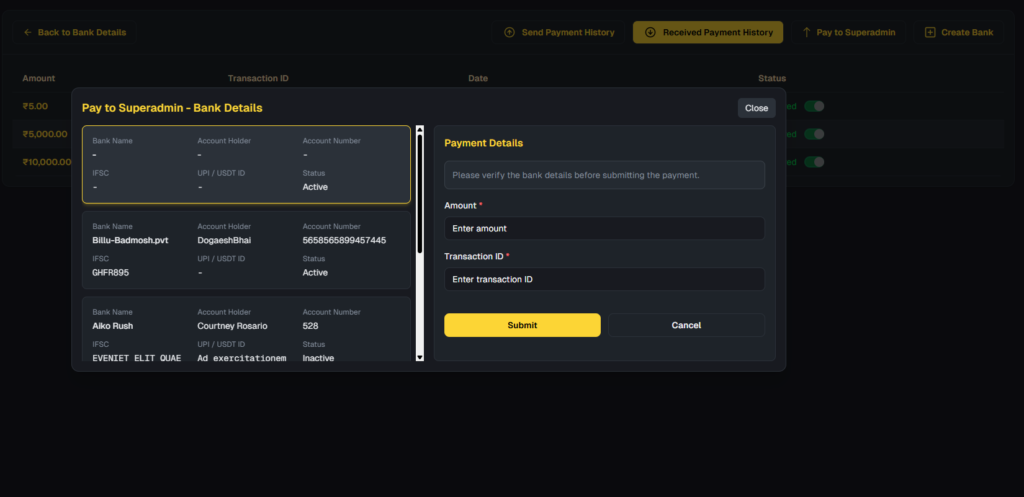1024x497 pixels.
Task: Click the Send Payment History arrow icon
Action: click(509, 33)
